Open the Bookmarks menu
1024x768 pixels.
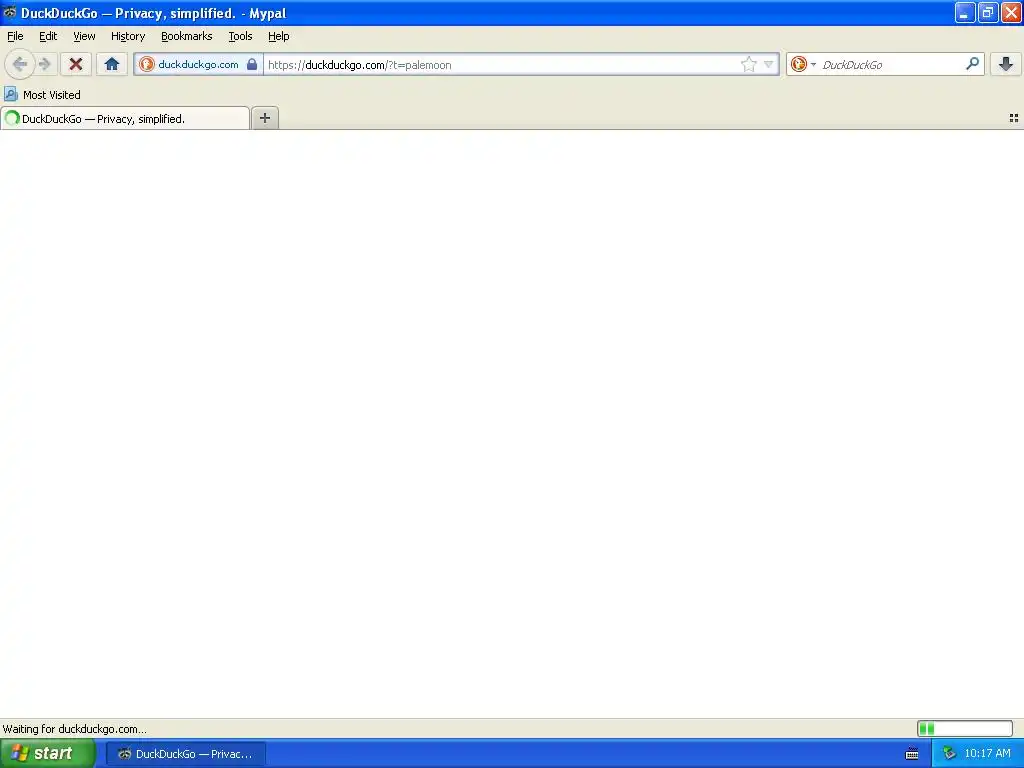click(x=187, y=36)
